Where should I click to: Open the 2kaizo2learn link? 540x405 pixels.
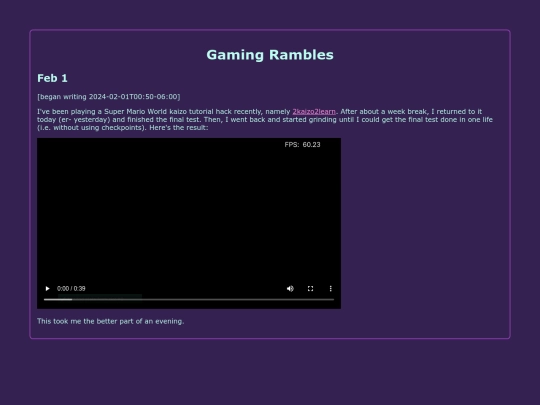(x=314, y=112)
